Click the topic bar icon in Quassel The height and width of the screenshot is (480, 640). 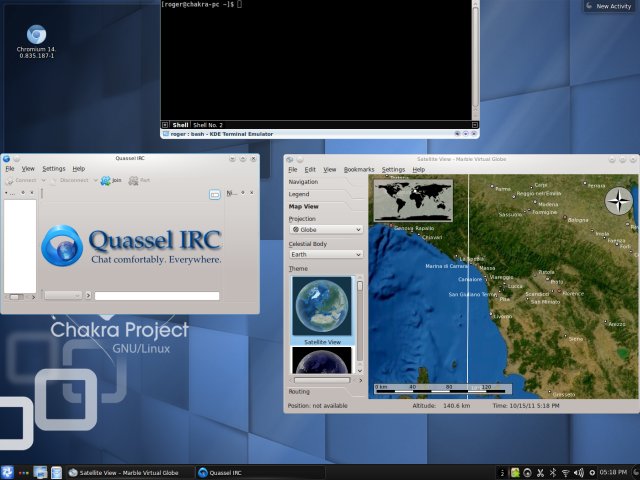pyautogui.click(x=214, y=194)
